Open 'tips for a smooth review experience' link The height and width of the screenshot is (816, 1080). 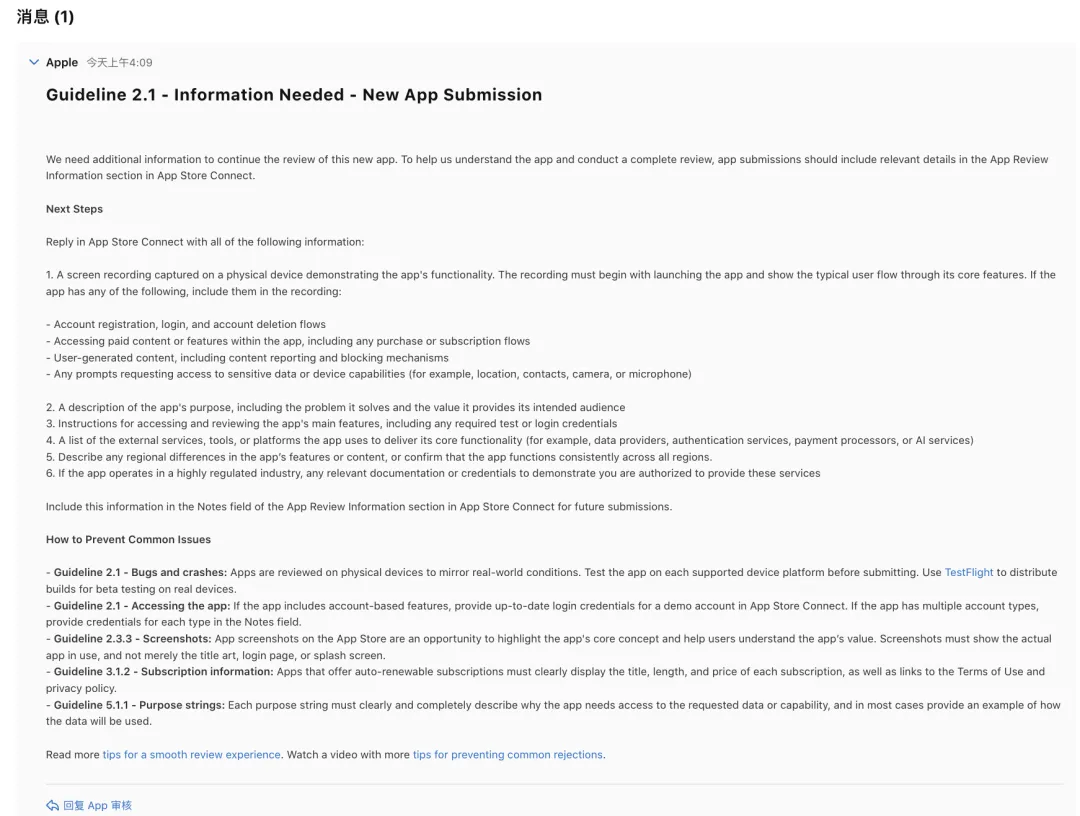[191, 754]
